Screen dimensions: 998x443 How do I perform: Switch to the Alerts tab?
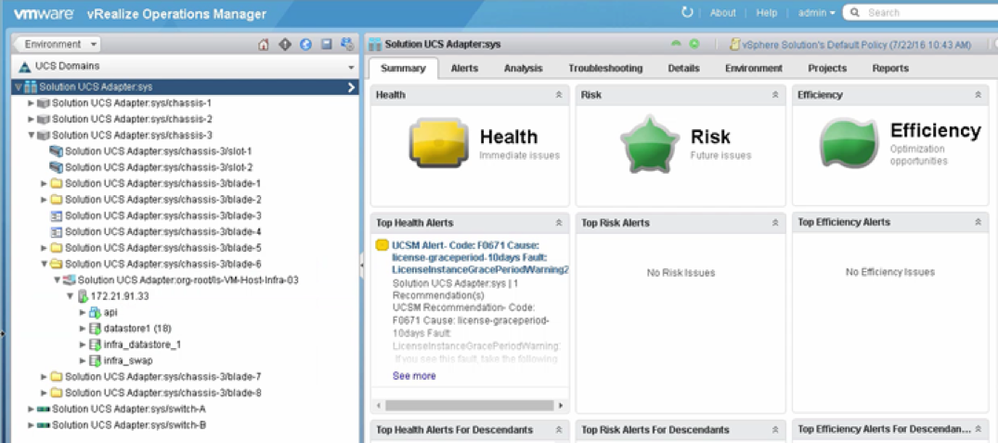coord(465,68)
